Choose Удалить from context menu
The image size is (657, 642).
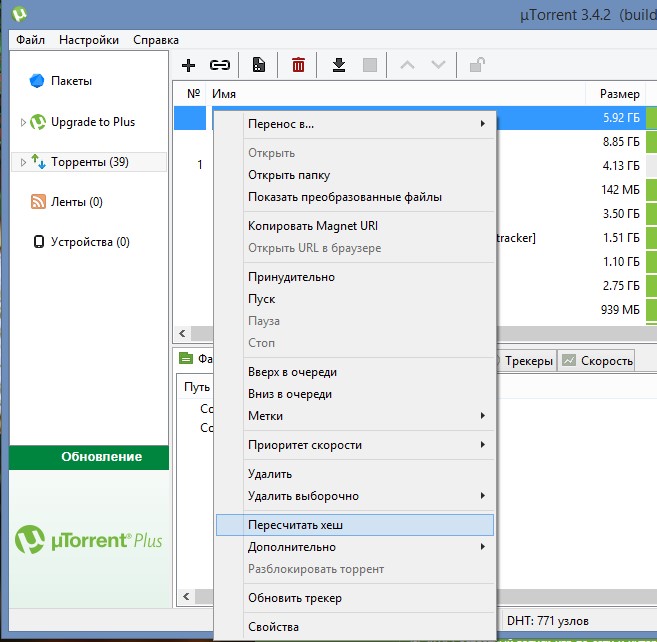click(355, 474)
